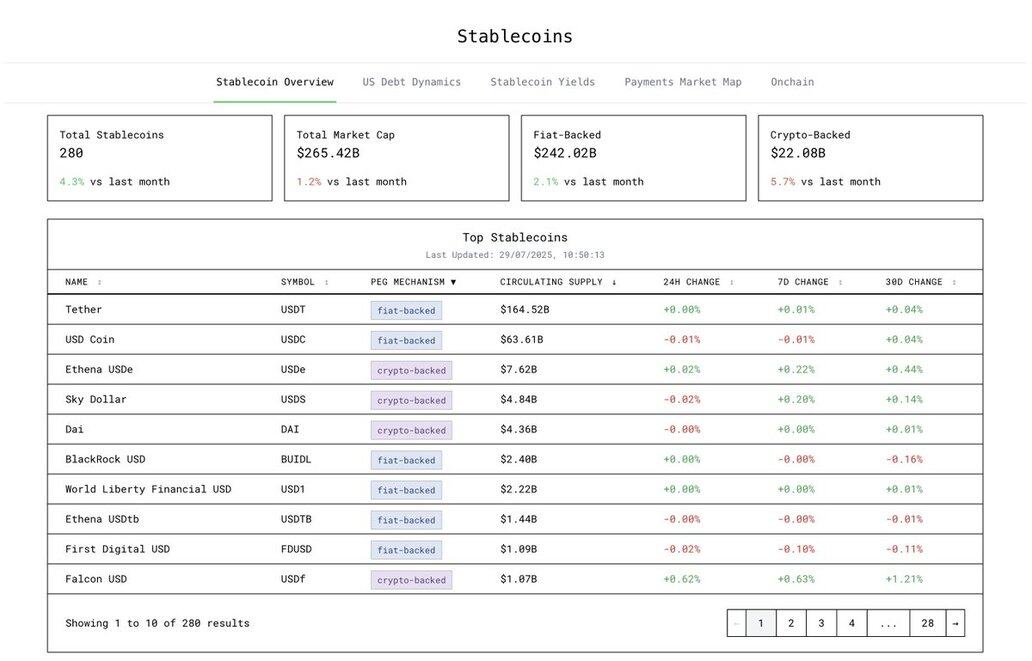Screen dimensions: 1032x661
Task: Go to page 2 of results
Action: (791, 623)
